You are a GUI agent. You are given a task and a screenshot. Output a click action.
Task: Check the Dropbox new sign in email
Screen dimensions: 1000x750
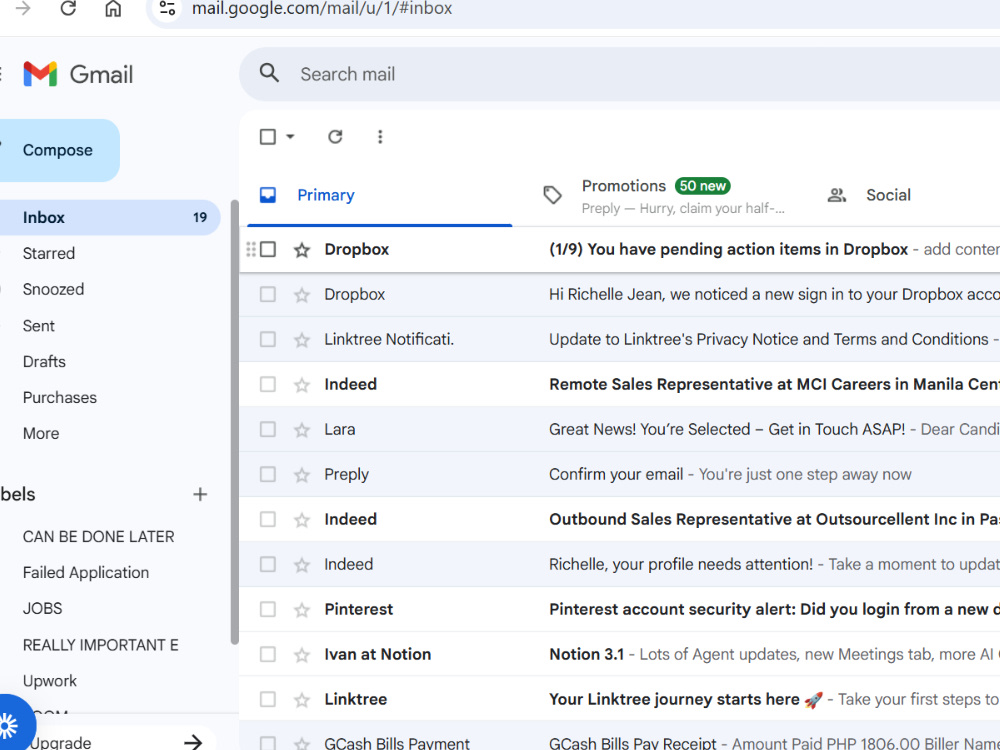[x=268, y=294]
